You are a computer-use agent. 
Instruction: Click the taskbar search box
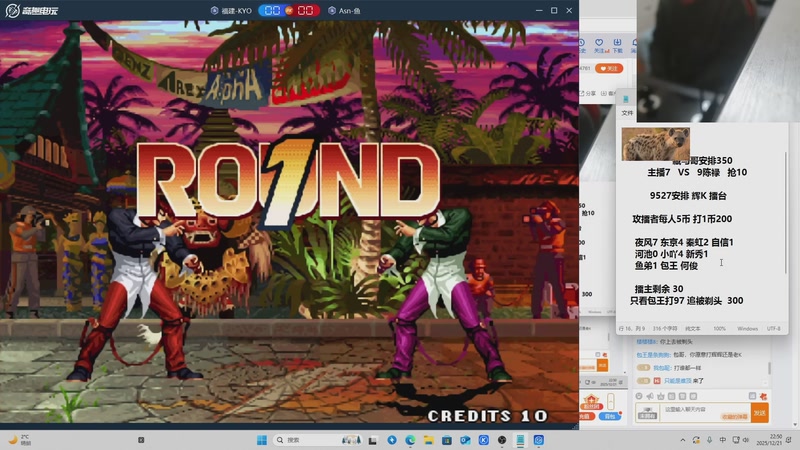[319, 440]
